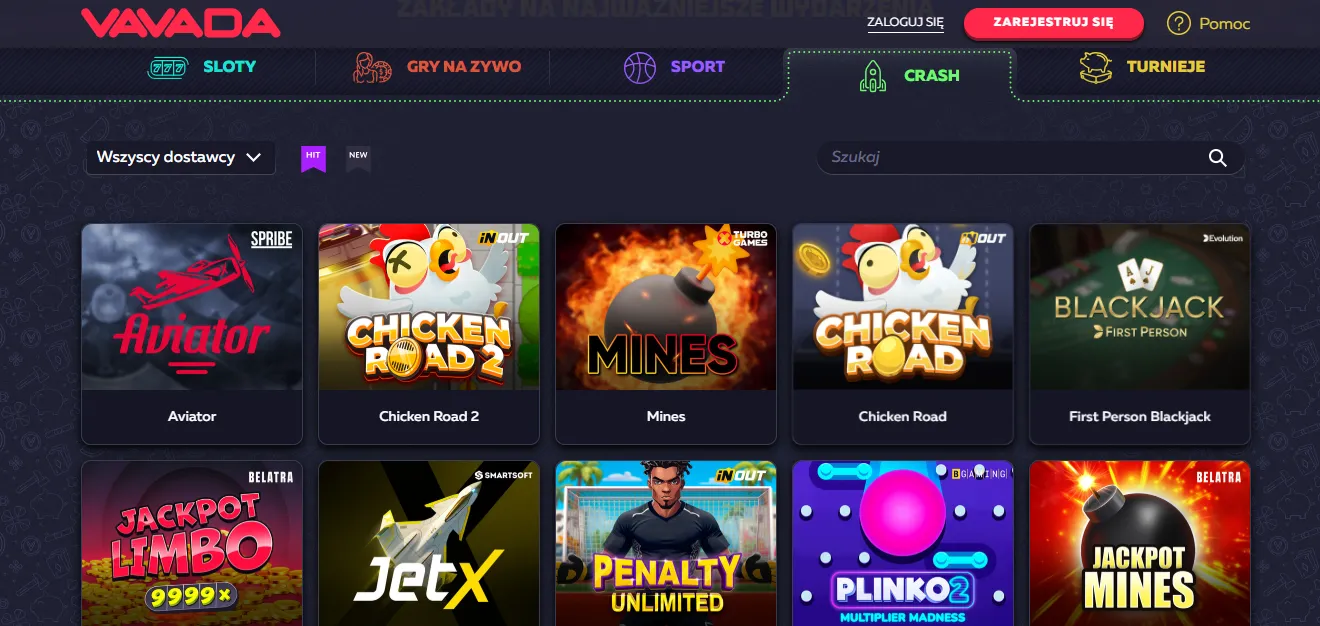The height and width of the screenshot is (626, 1320).
Task: Click the basketball icon beside Sport
Action: tap(639, 67)
